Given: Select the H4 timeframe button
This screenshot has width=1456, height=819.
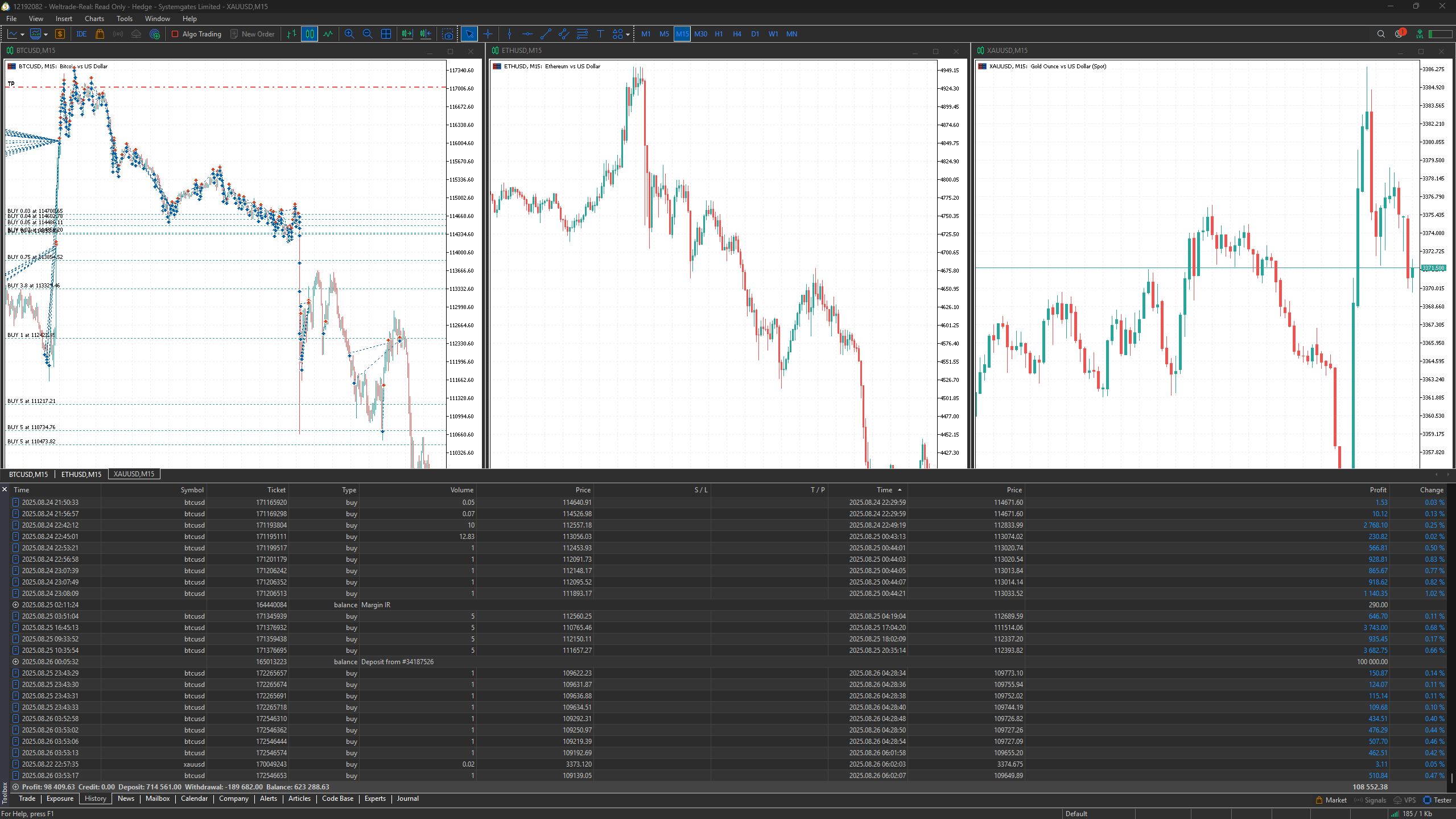Looking at the screenshot, I should pos(737,34).
